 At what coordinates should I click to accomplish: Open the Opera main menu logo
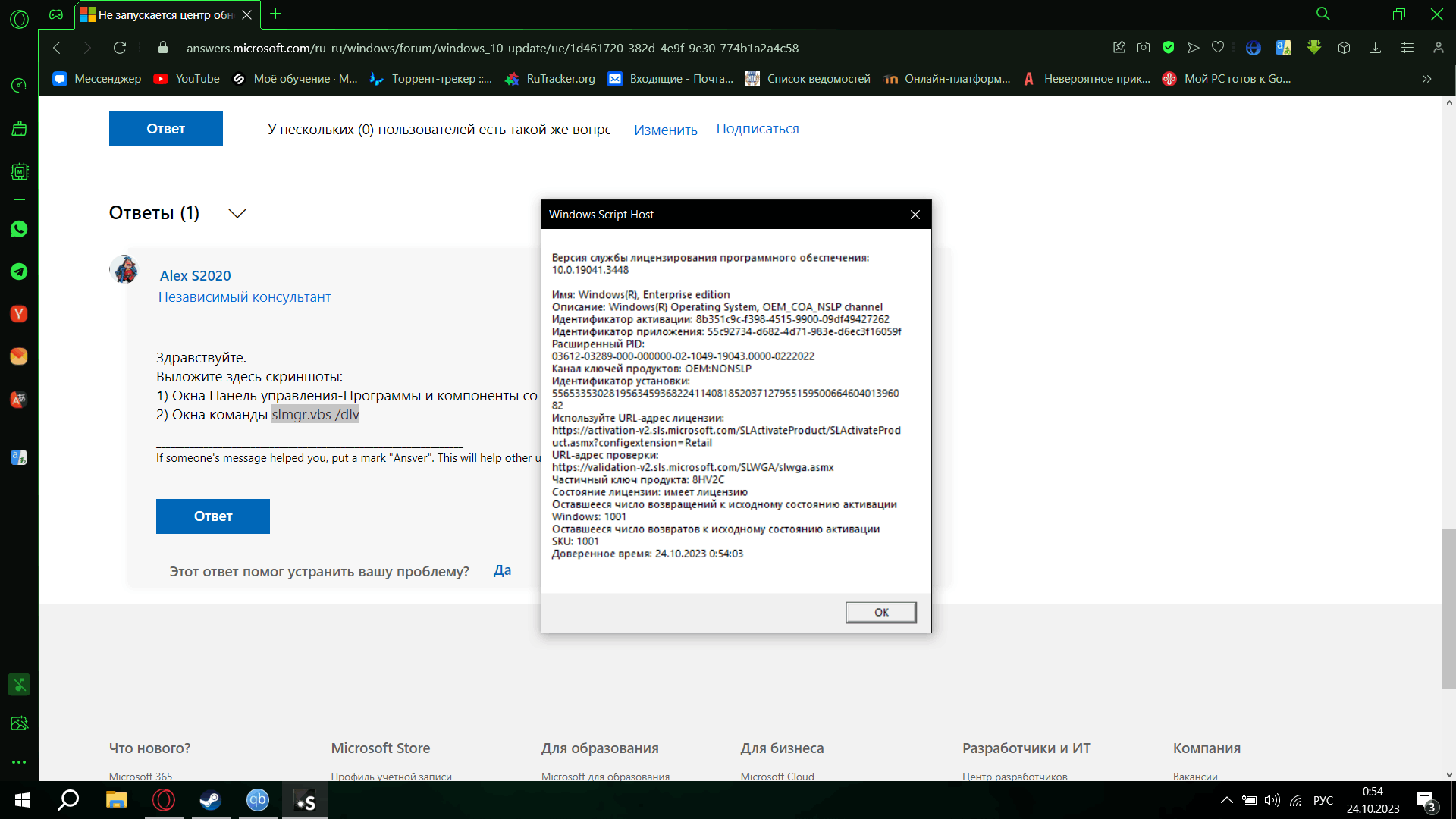(19, 19)
